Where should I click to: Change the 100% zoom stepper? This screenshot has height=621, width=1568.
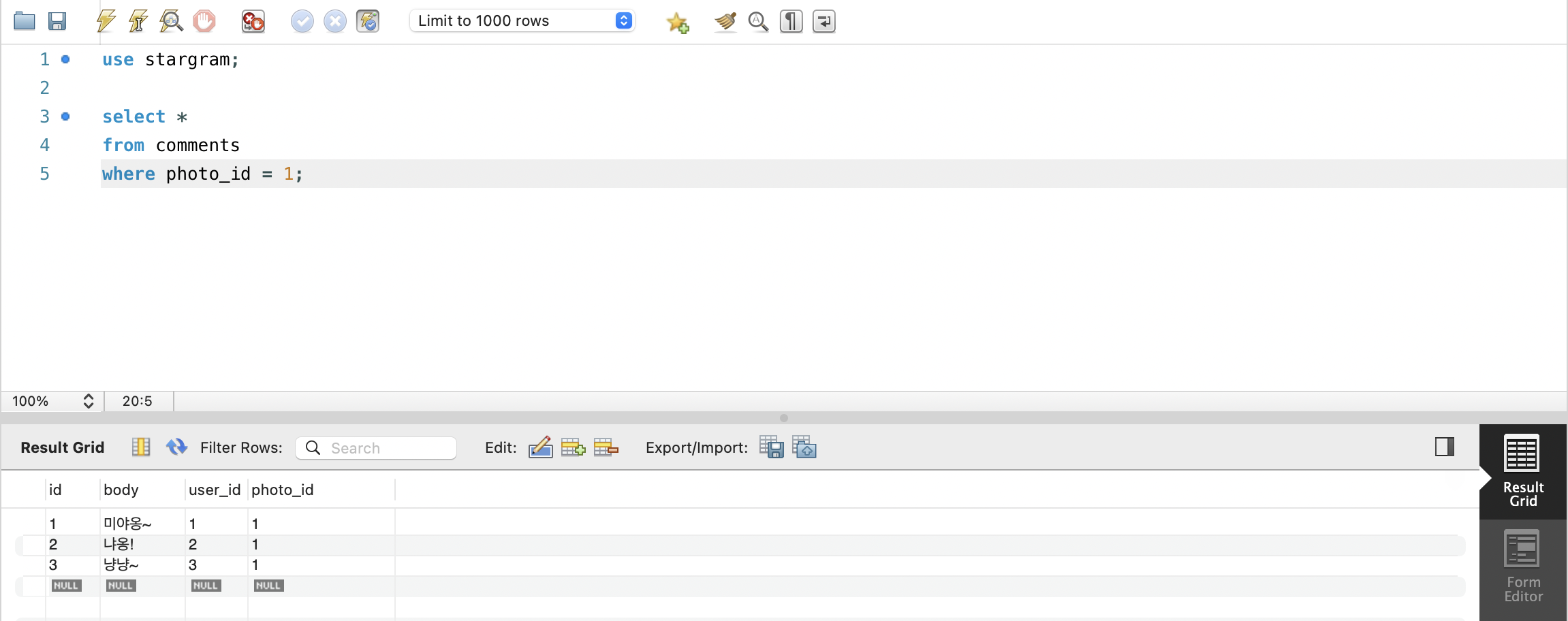tap(88, 401)
